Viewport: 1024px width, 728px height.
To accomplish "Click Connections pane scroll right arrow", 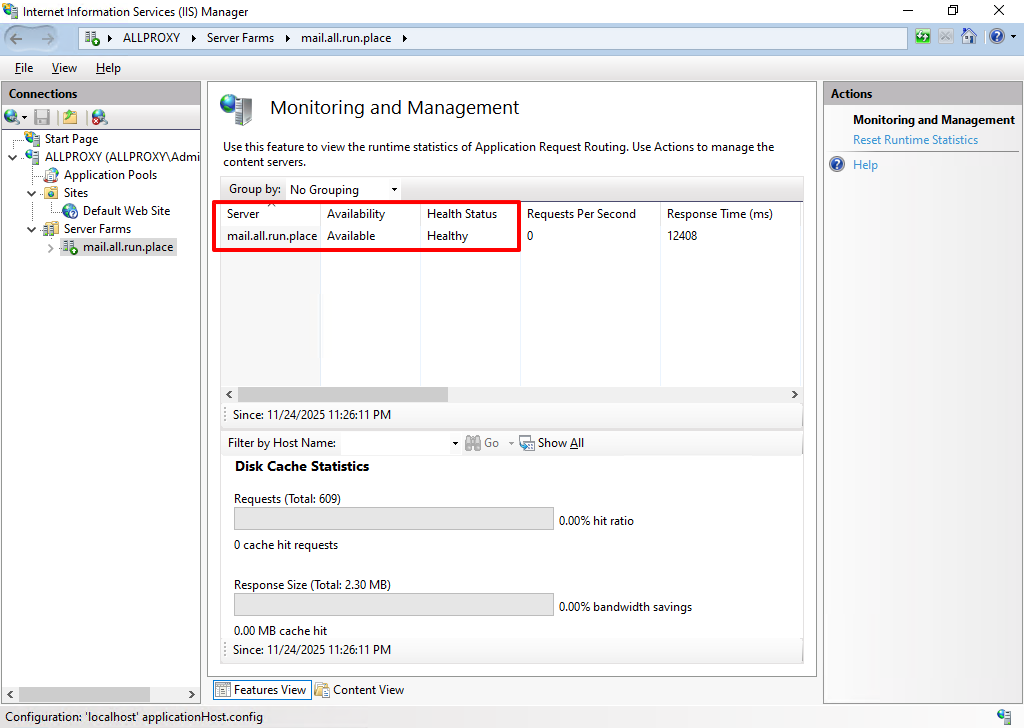I will pos(191,694).
